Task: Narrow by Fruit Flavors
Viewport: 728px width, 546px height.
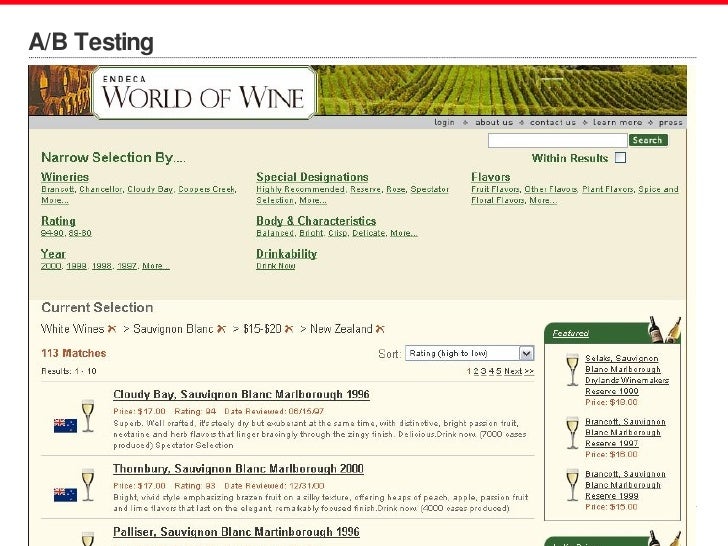Action: point(495,189)
